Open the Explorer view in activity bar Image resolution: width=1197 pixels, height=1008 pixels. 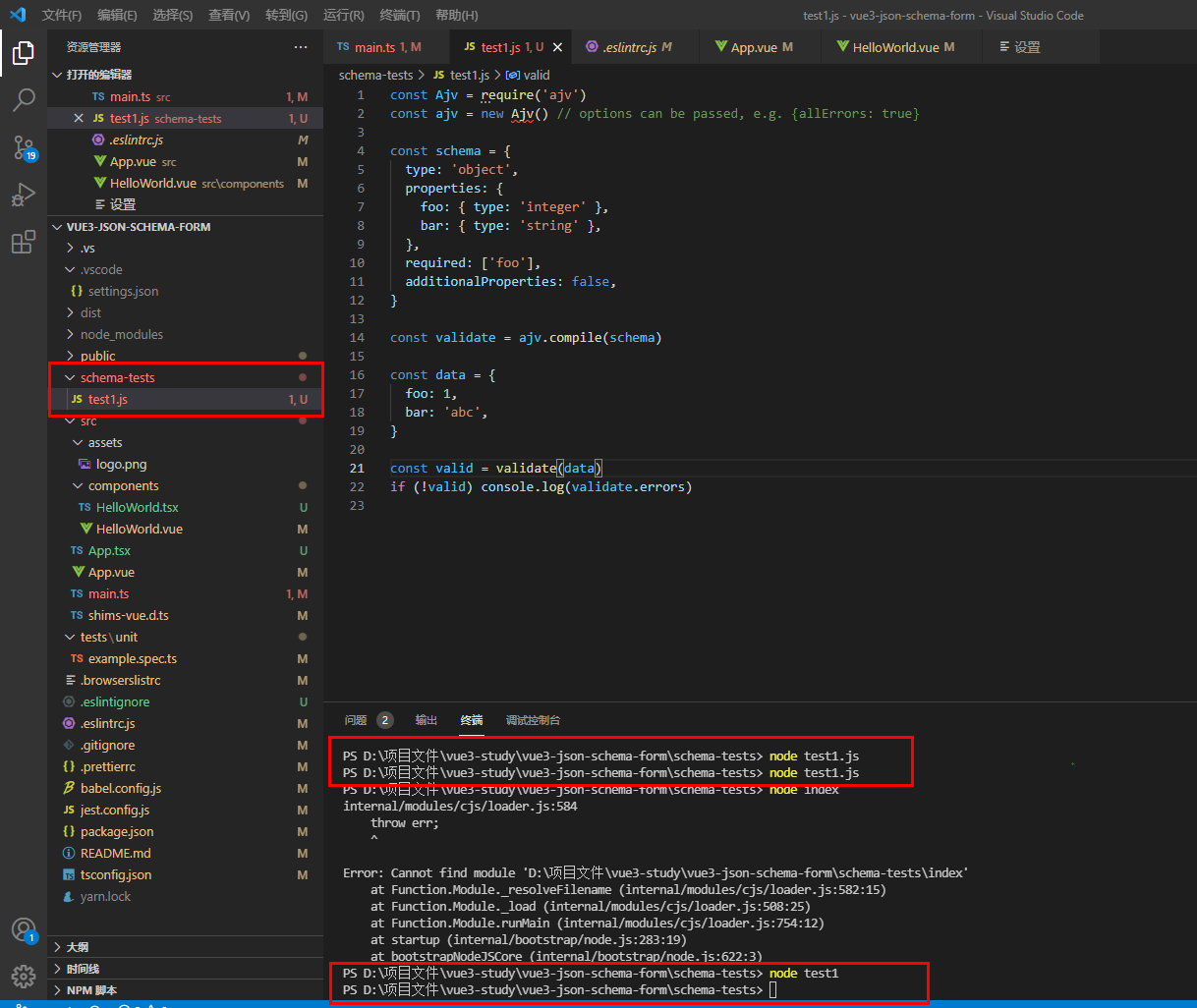tap(24, 52)
